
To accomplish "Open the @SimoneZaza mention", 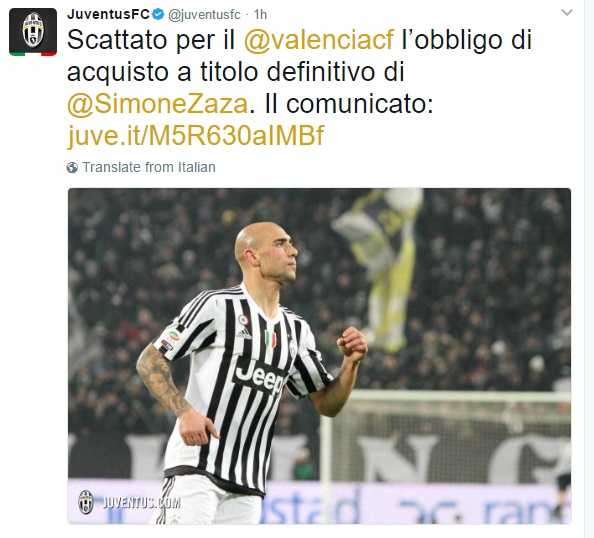I will (158, 104).
